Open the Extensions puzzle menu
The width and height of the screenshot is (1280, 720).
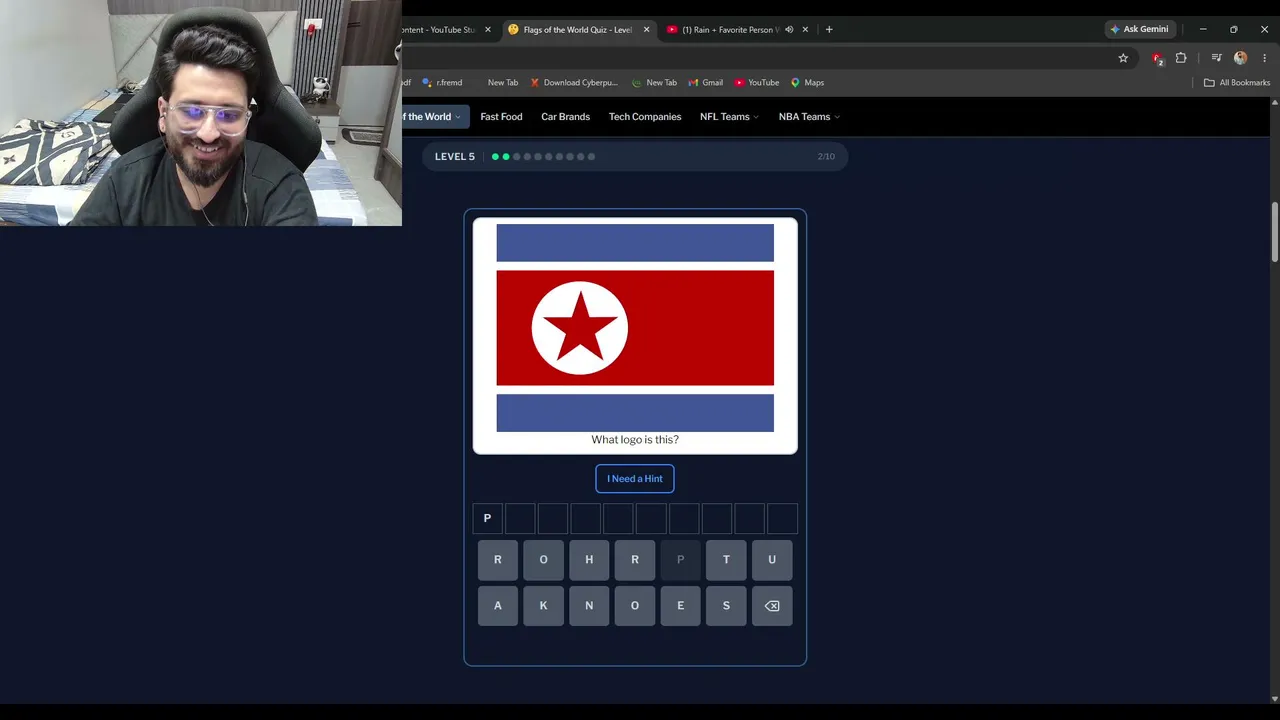pos(1181,58)
